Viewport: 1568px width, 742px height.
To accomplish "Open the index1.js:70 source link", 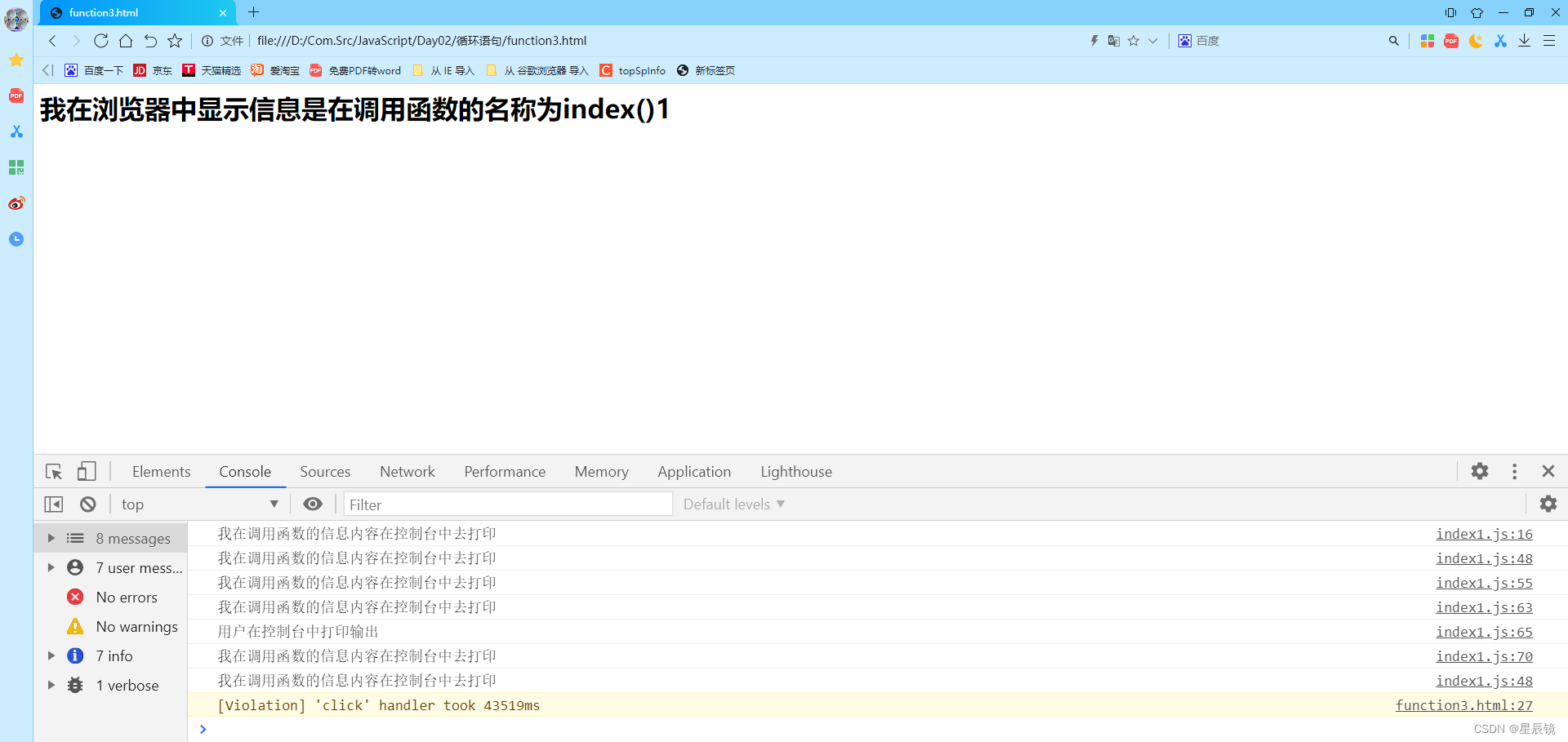I will pyautogui.click(x=1484, y=656).
